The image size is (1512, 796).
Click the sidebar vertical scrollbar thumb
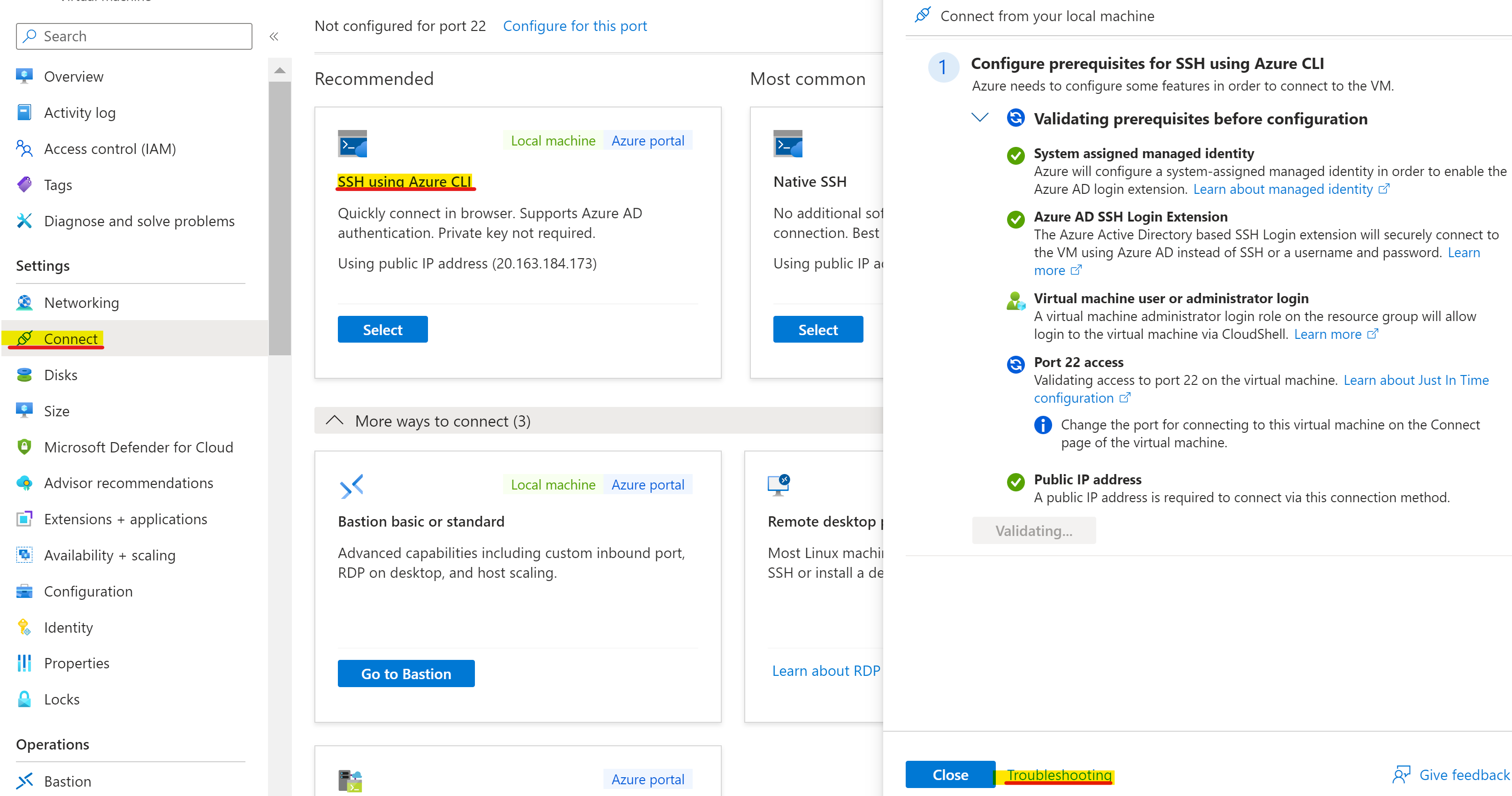tap(280, 218)
